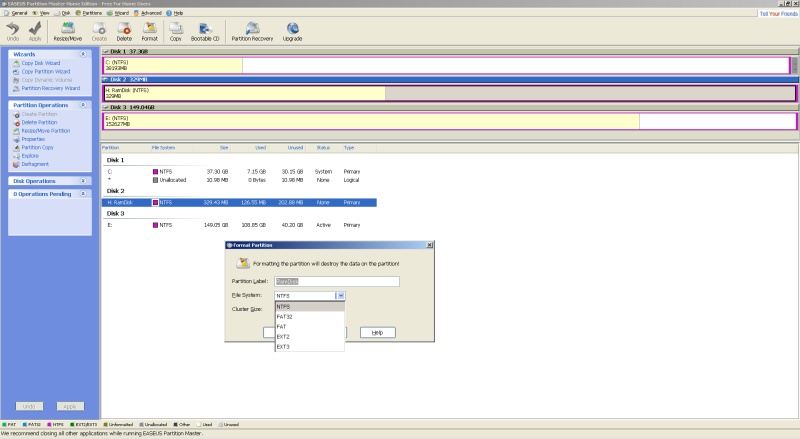This screenshot has width=800, height=439.
Task: Expand the 0 Operations Pending panel
Action: point(83,194)
